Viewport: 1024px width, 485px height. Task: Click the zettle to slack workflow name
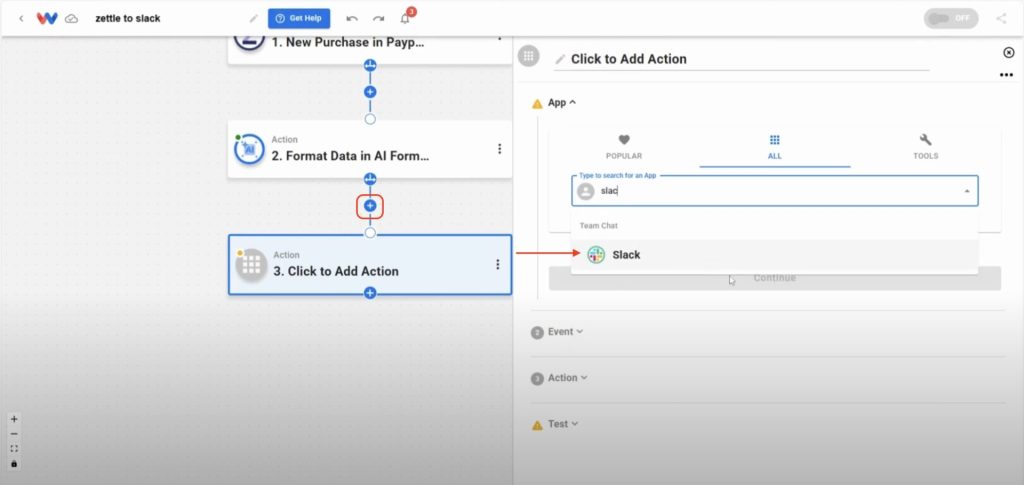[128, 18]
